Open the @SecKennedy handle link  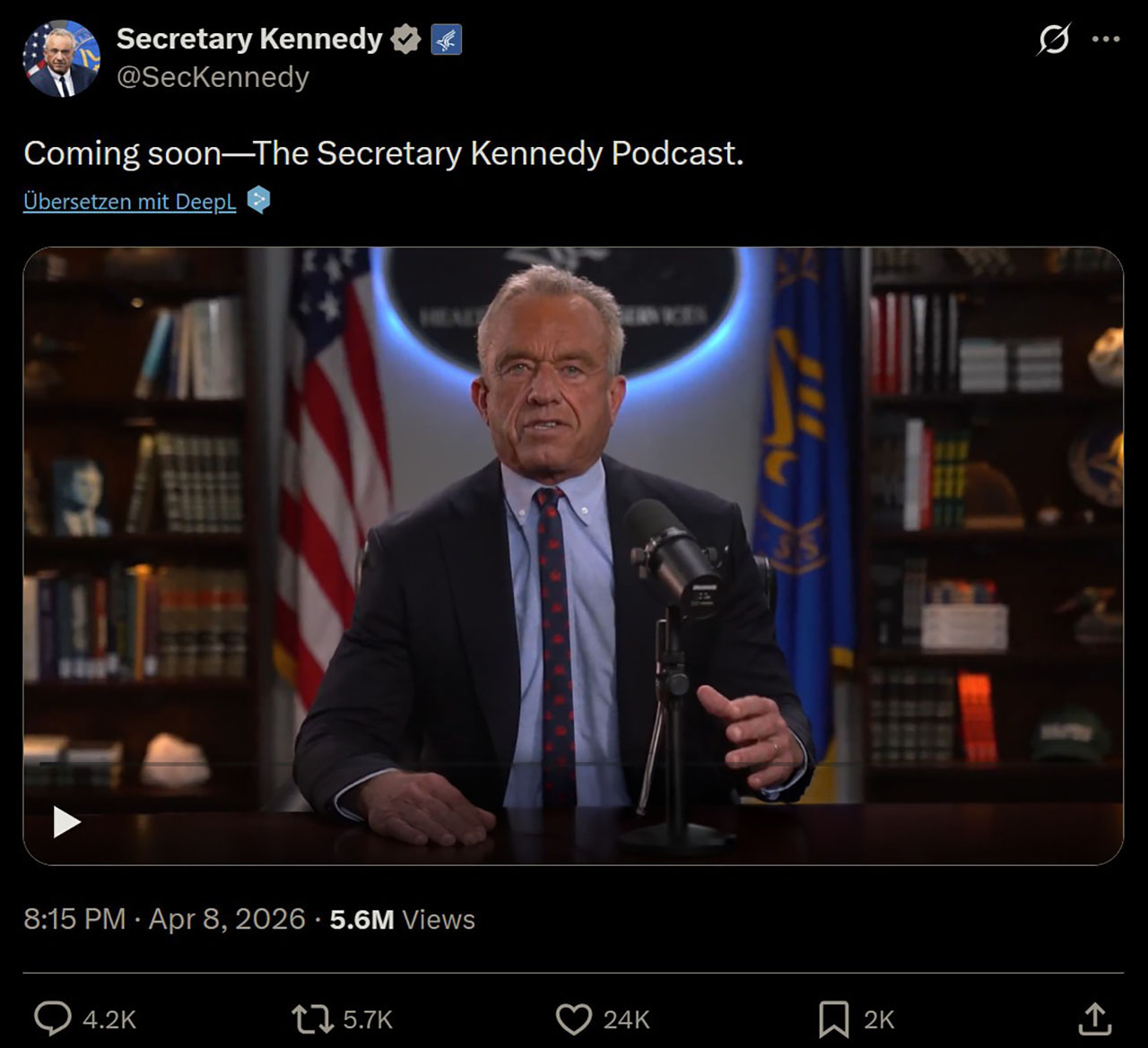pos(213,77)
